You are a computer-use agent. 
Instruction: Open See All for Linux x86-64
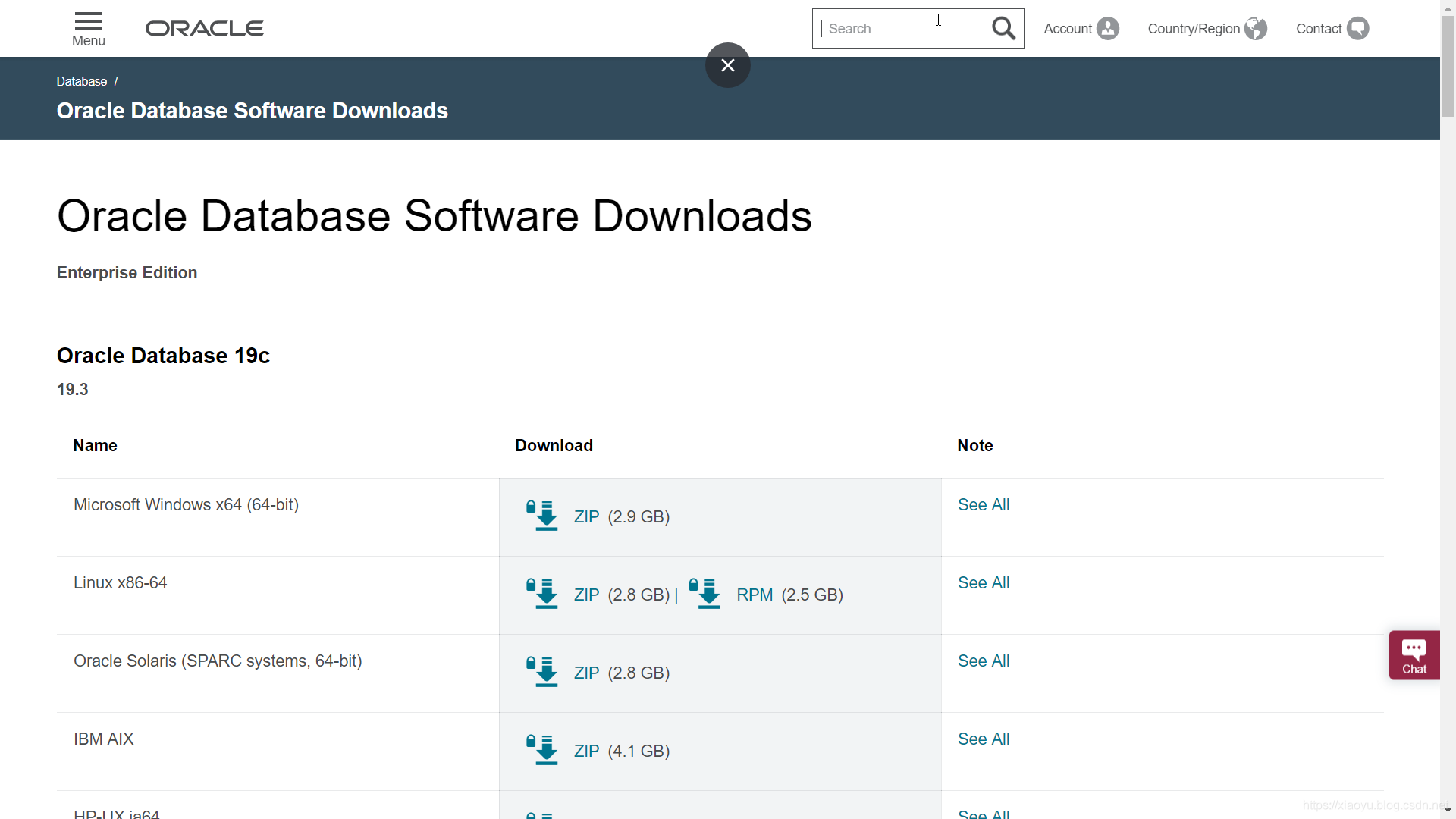984,583
